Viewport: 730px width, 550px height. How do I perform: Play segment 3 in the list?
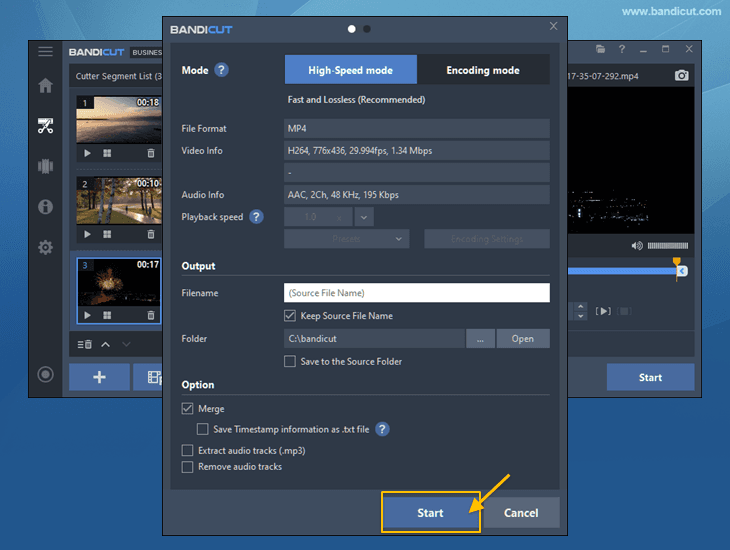tap(87, 315)
